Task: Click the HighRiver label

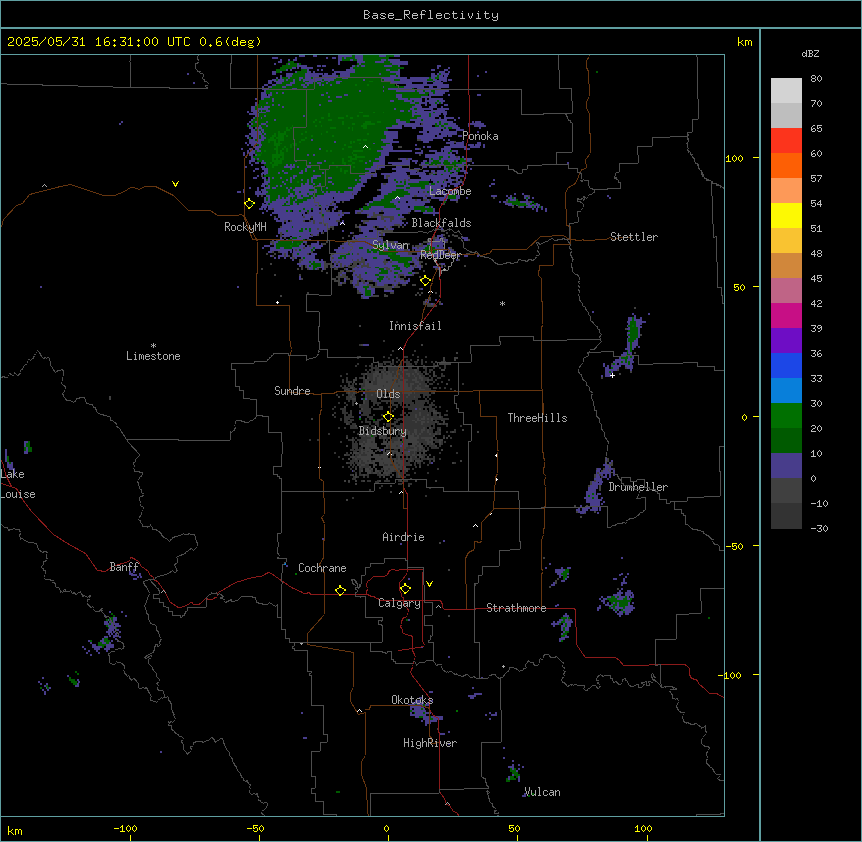Action: (x=430, y=743)
